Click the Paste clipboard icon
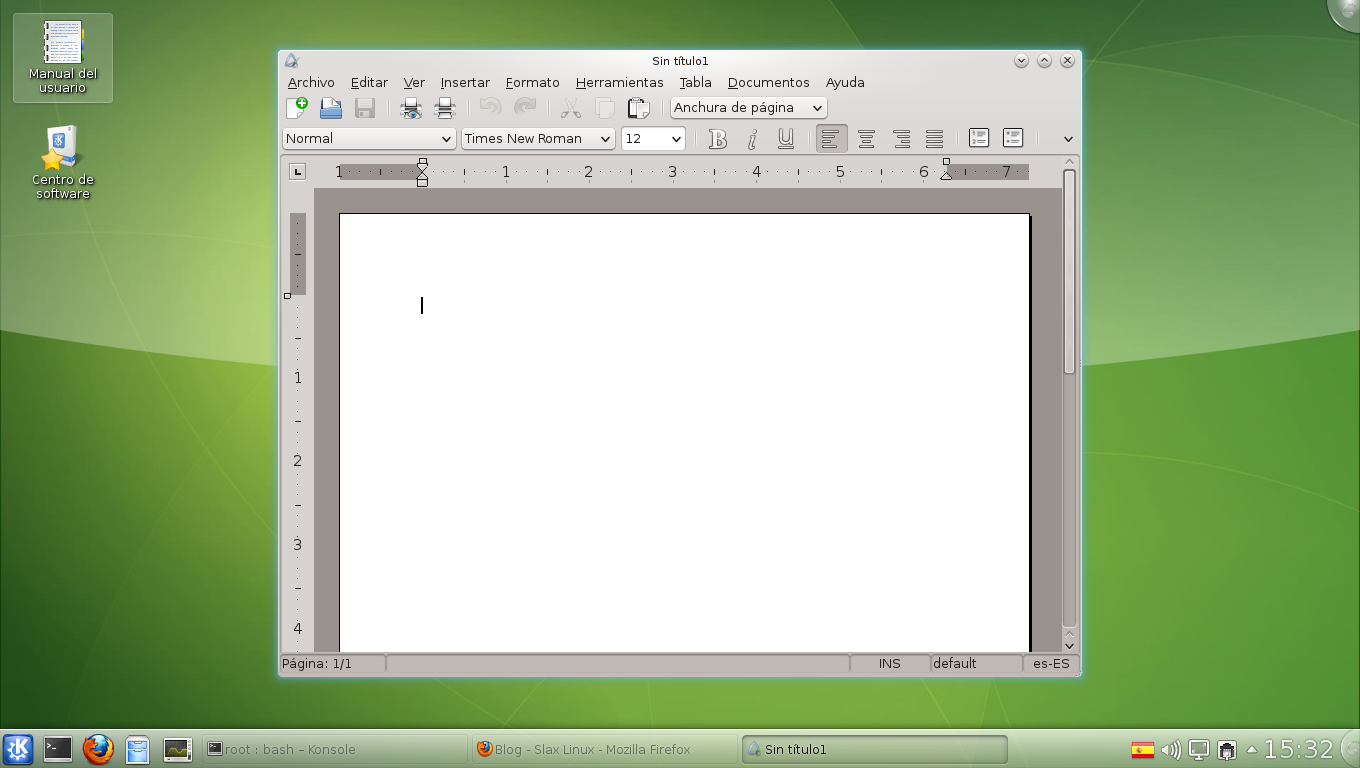Viewport: 1360px width, 768px height. 639,108
